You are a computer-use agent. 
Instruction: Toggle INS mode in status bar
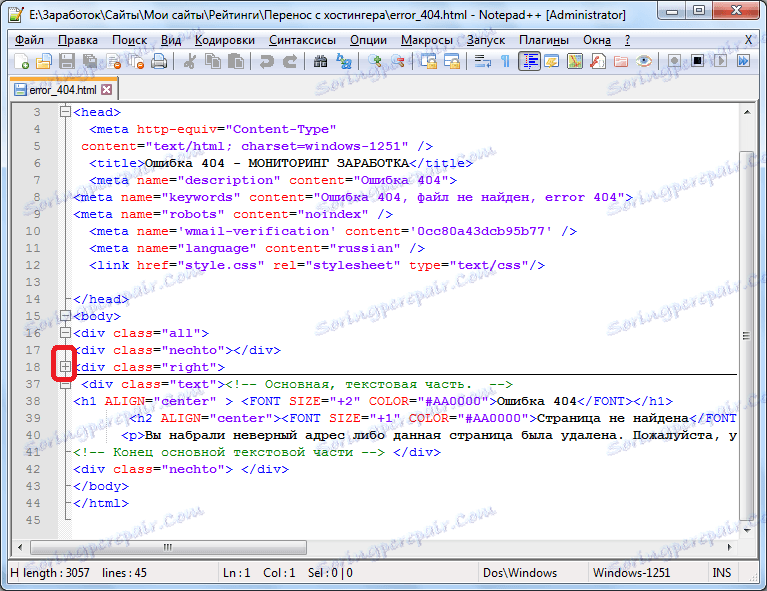coord(722,572)
